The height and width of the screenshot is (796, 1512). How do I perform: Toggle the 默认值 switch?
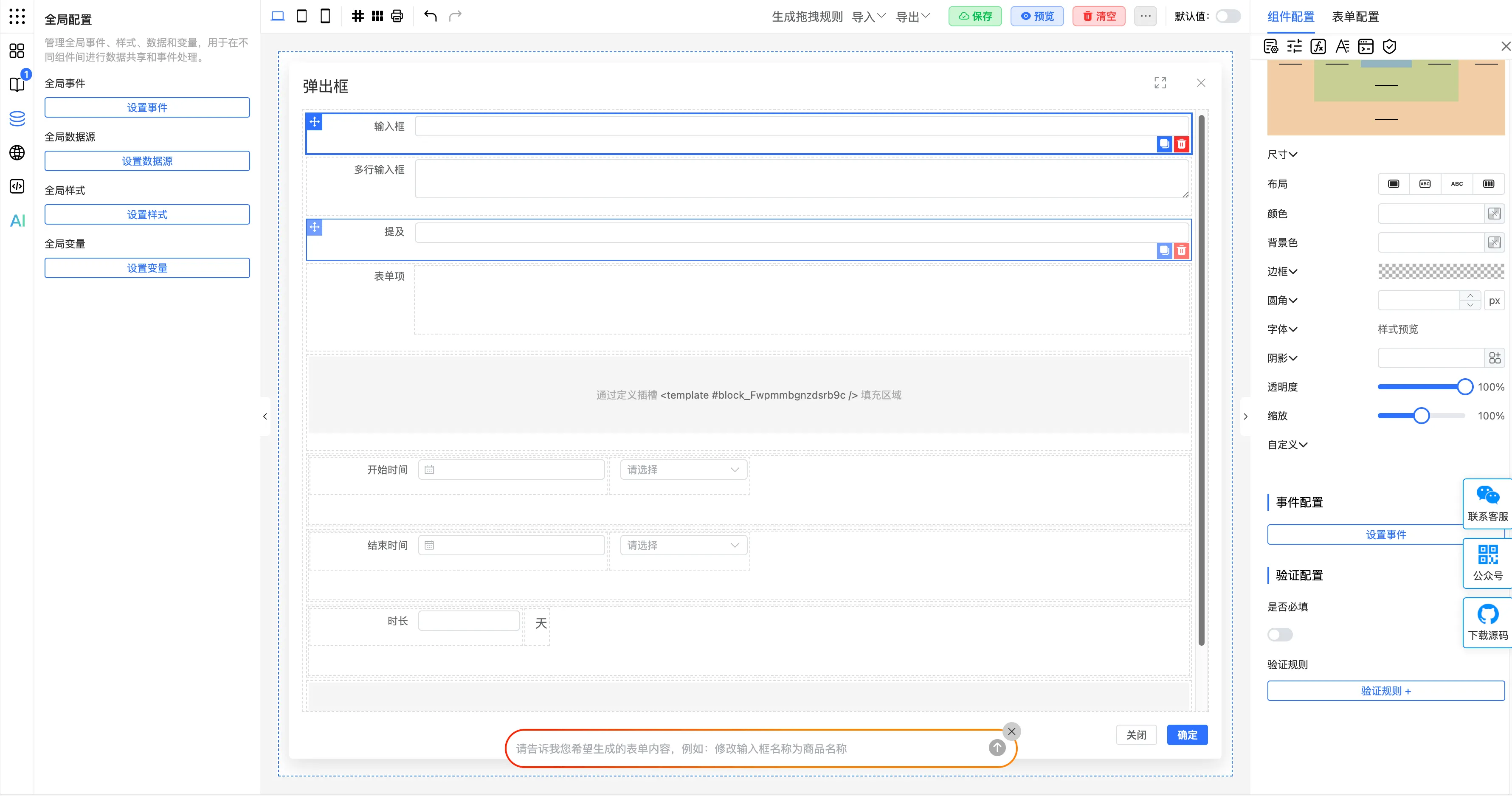tap(1228, 17)
